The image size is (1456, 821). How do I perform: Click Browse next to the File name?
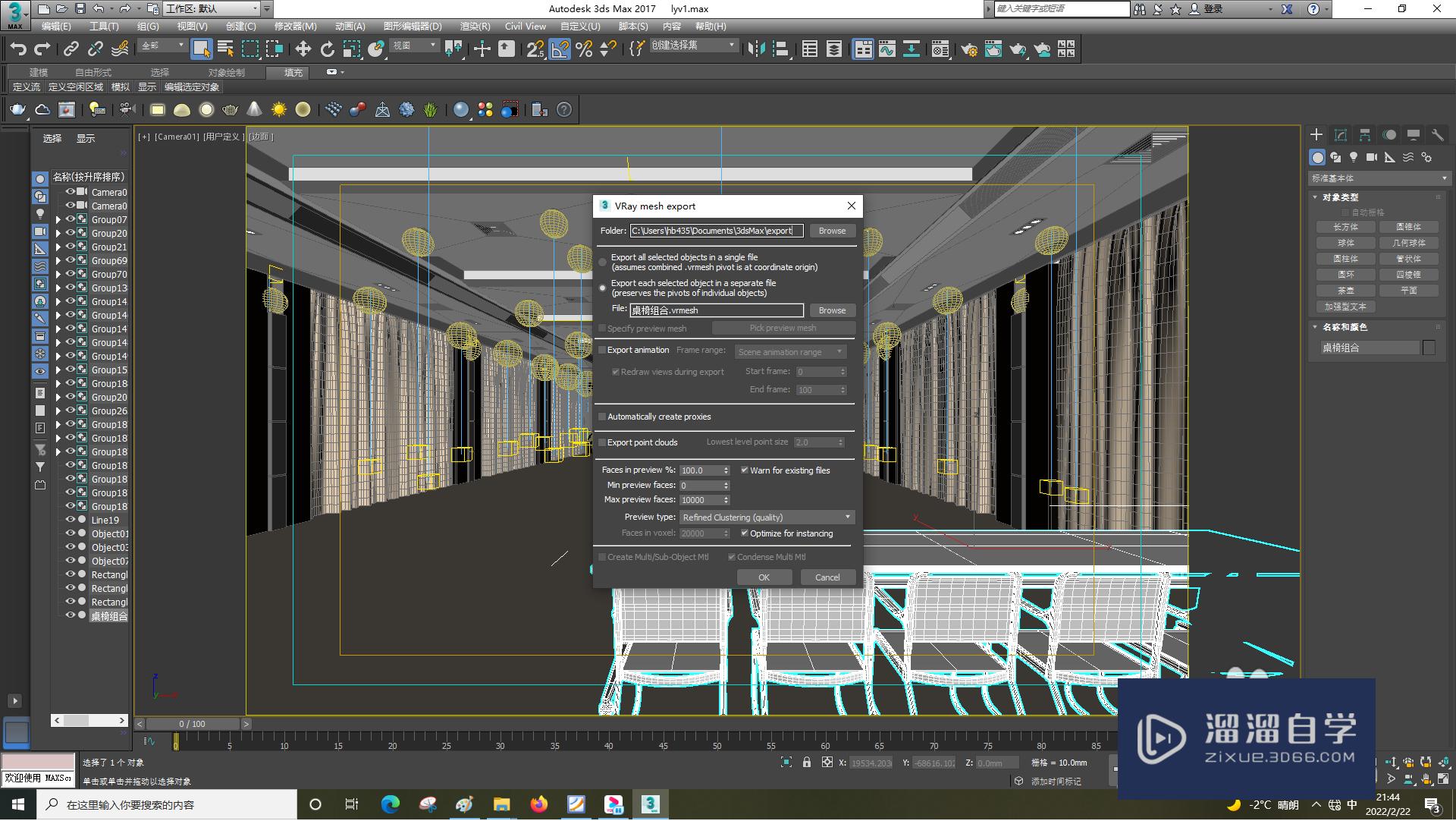pyautogui.click(x=832, y=310)
